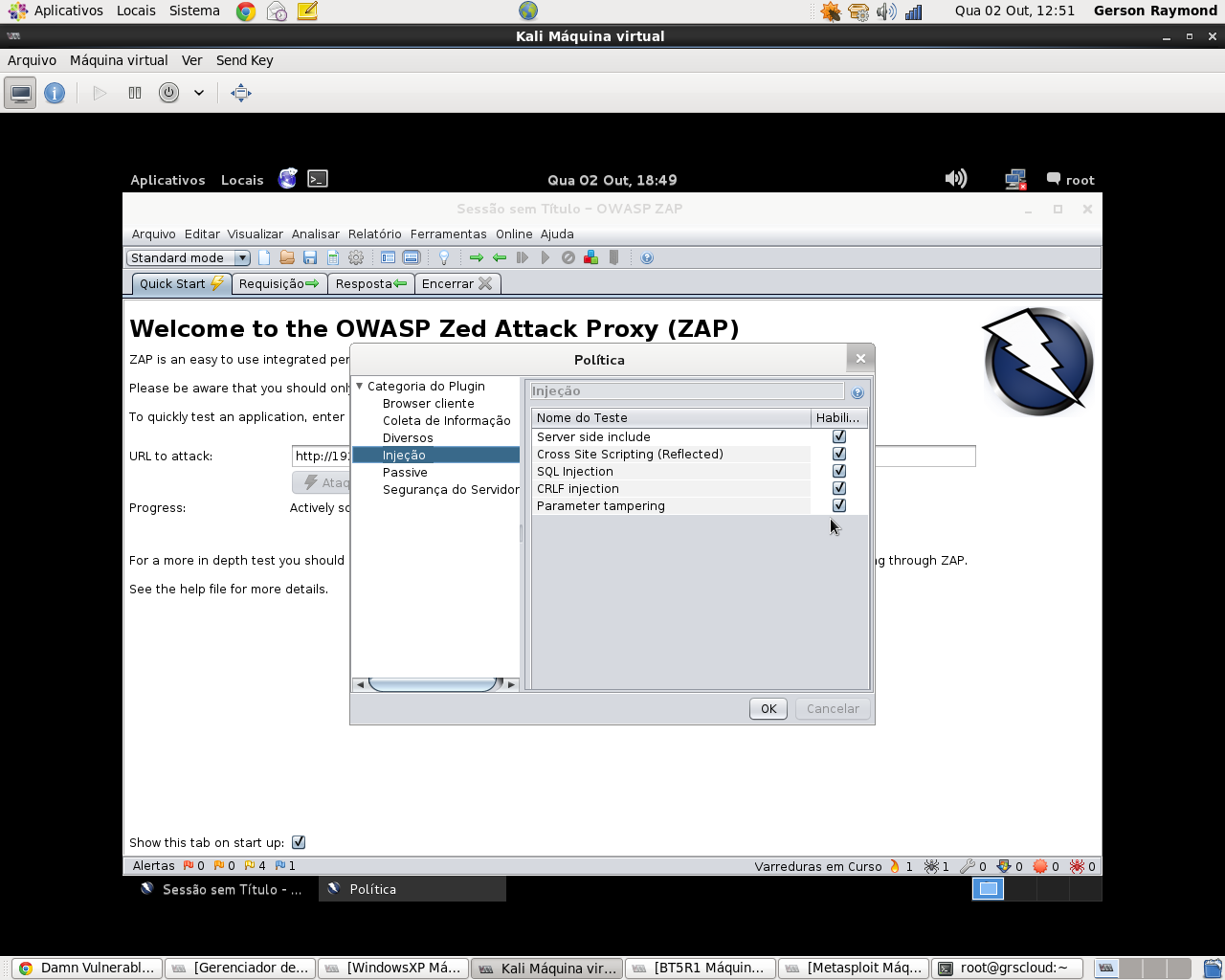Open Session Properties spreadsheet icon

333,257
